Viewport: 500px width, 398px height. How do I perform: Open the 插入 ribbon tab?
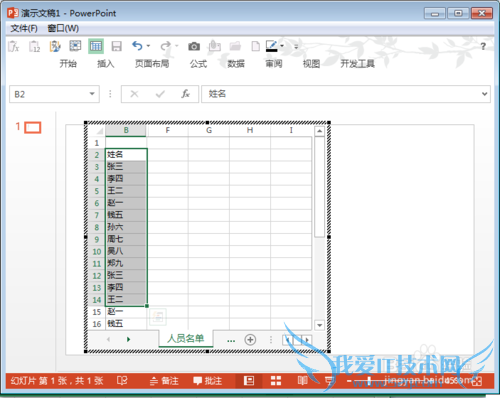click(106, 63)
